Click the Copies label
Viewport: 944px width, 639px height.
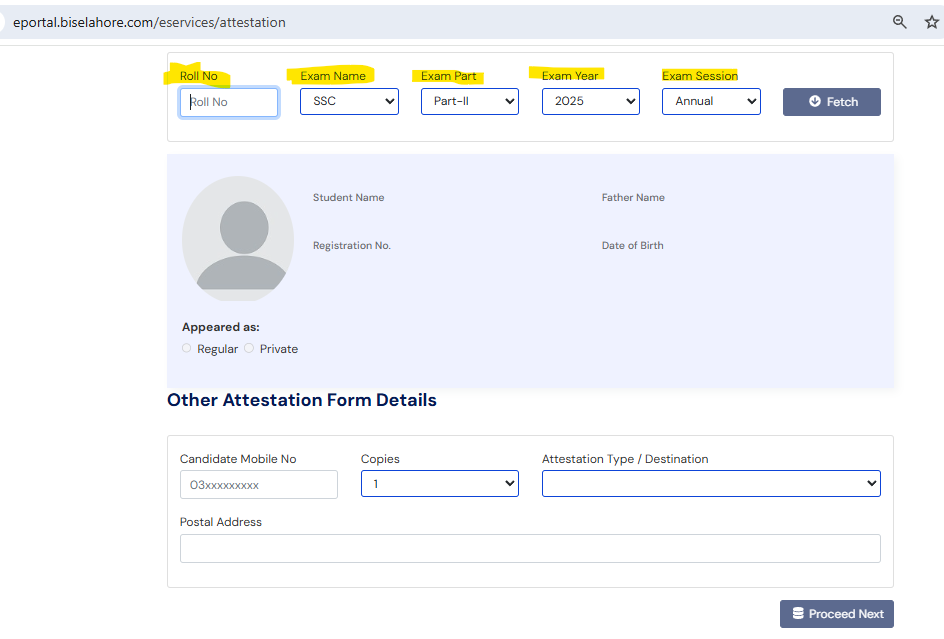coord(380,459)
